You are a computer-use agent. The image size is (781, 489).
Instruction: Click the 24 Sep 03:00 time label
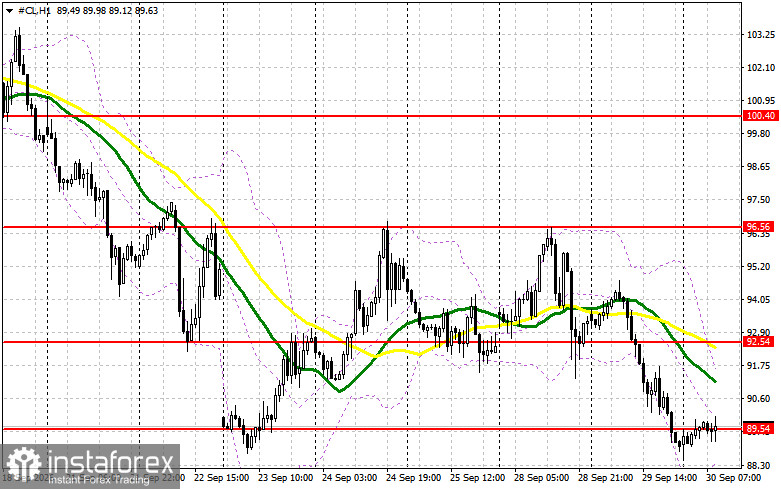349,478
